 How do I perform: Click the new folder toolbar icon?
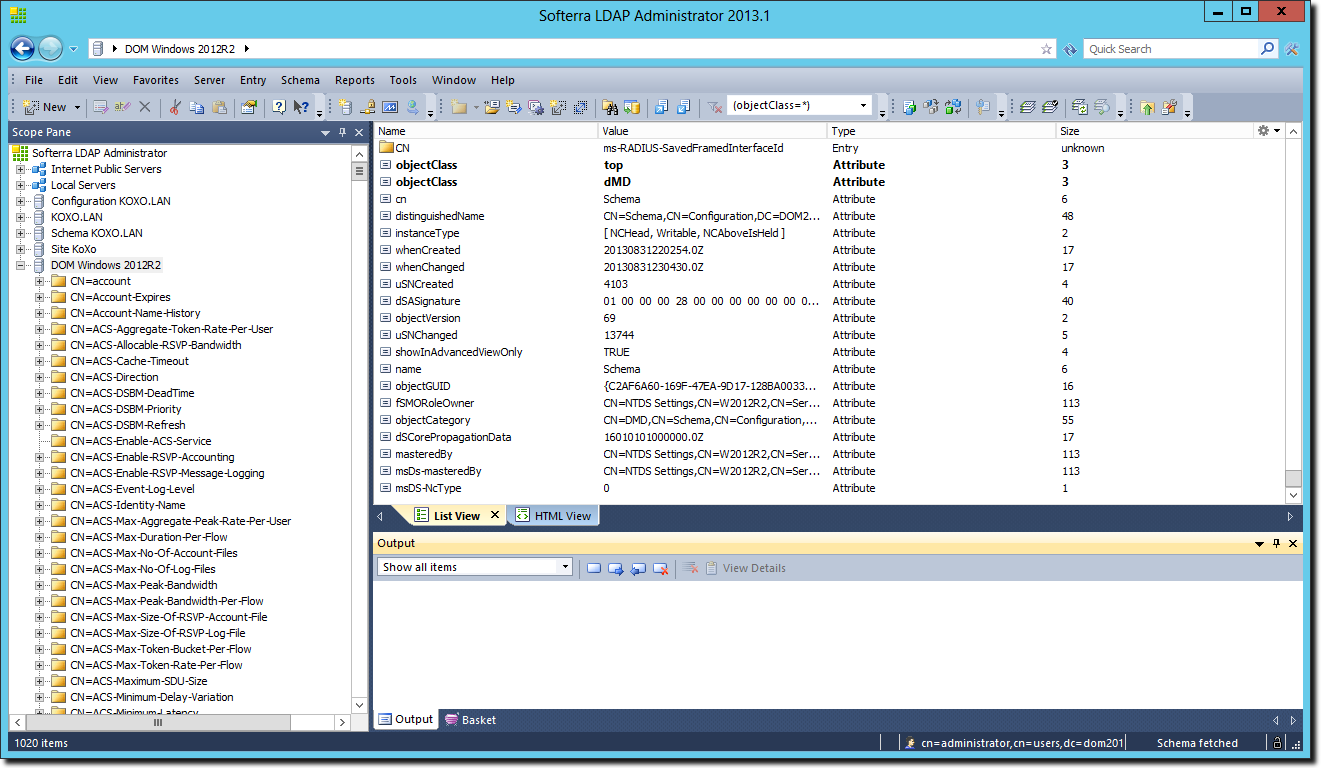459,107
